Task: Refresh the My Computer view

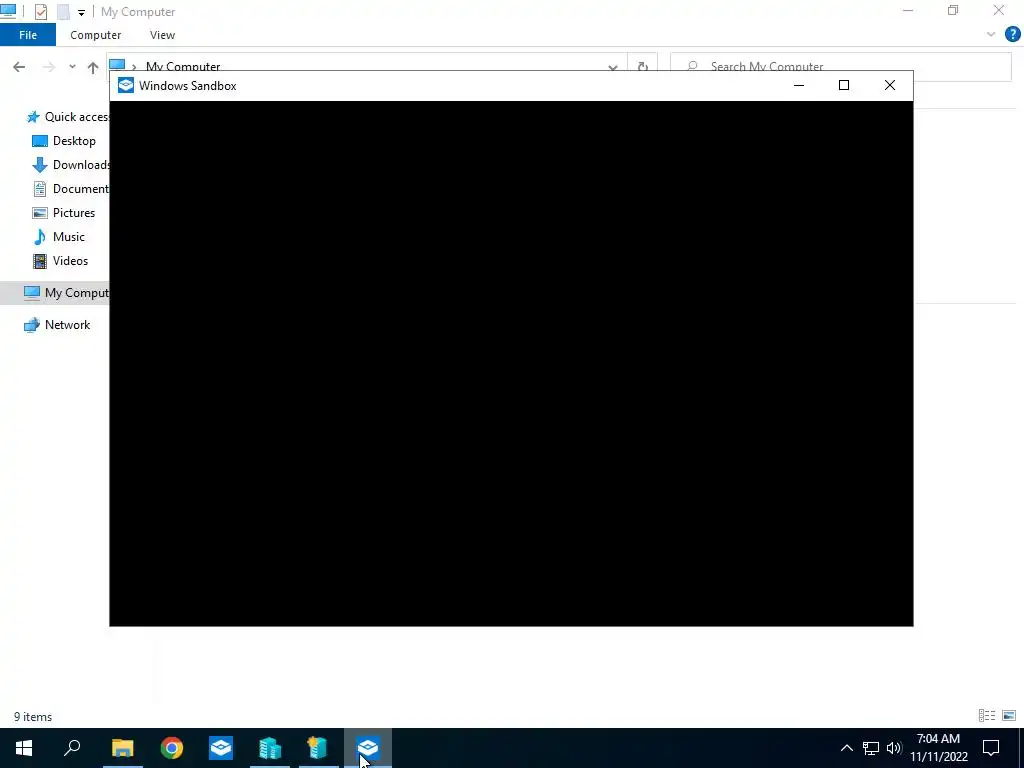Action: pos(643,67)
